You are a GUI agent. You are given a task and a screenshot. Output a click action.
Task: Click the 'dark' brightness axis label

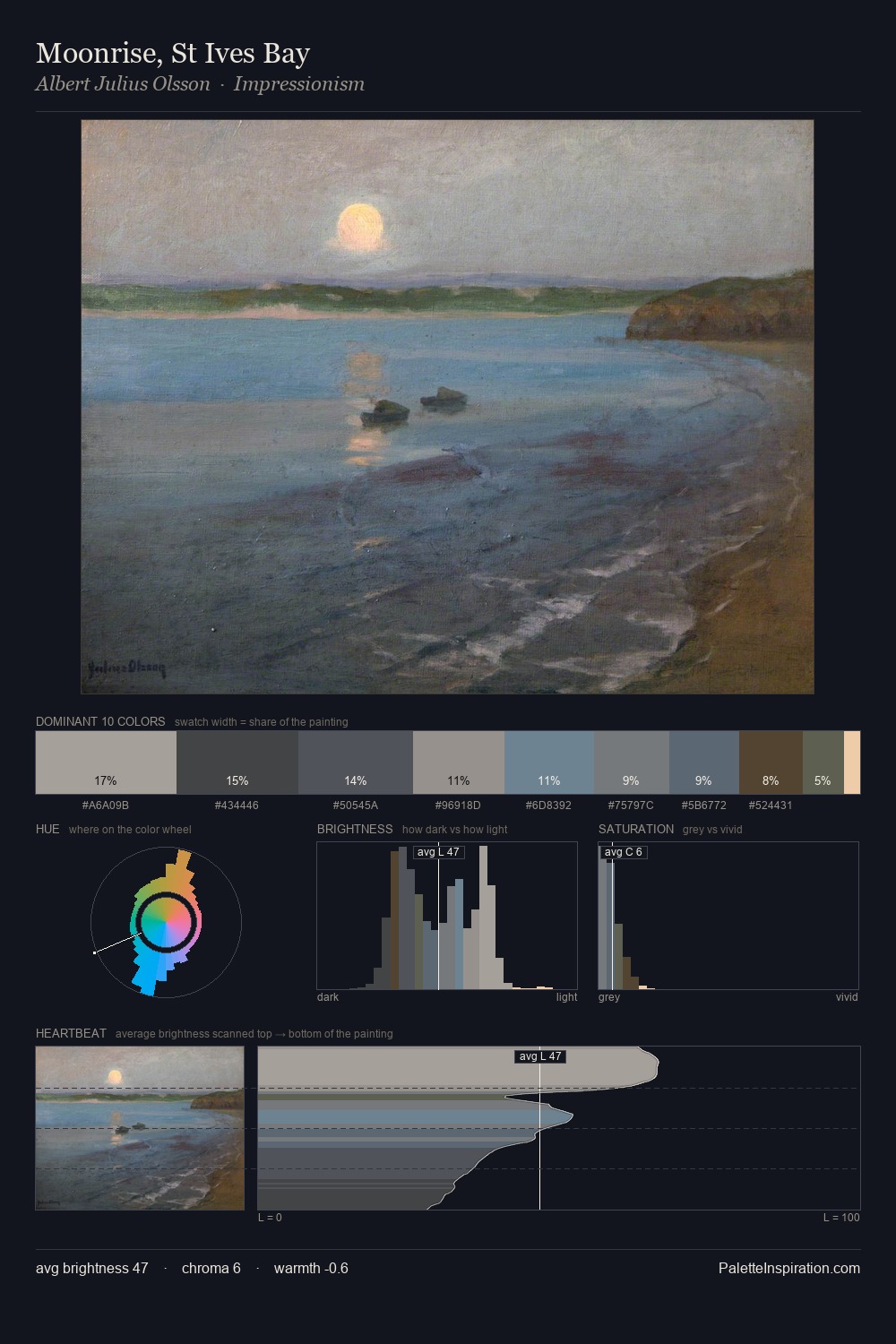[x=328, y=997]
